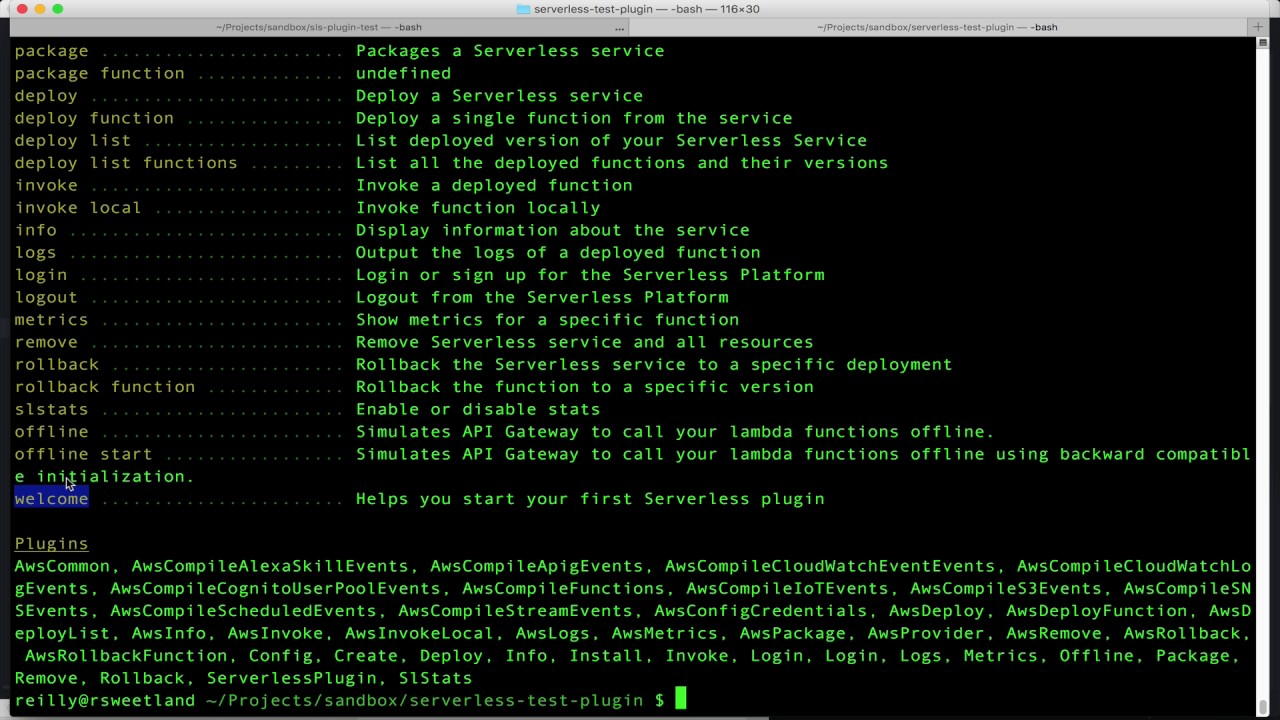Viewport: 1280px width, 720px height.
Task: Click the underlined 'Plugins' heading
Action: click(x=51, y=543)
